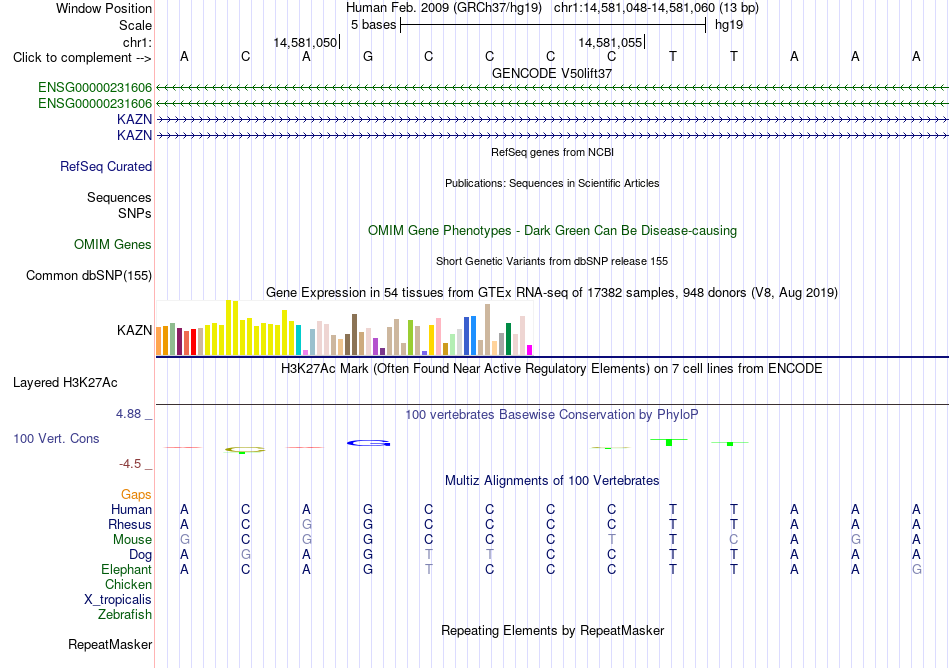This screenshot has width=950, height=668.
Task: Select the Common dbSNP(155) track label
Action: (x=89, y=276)
